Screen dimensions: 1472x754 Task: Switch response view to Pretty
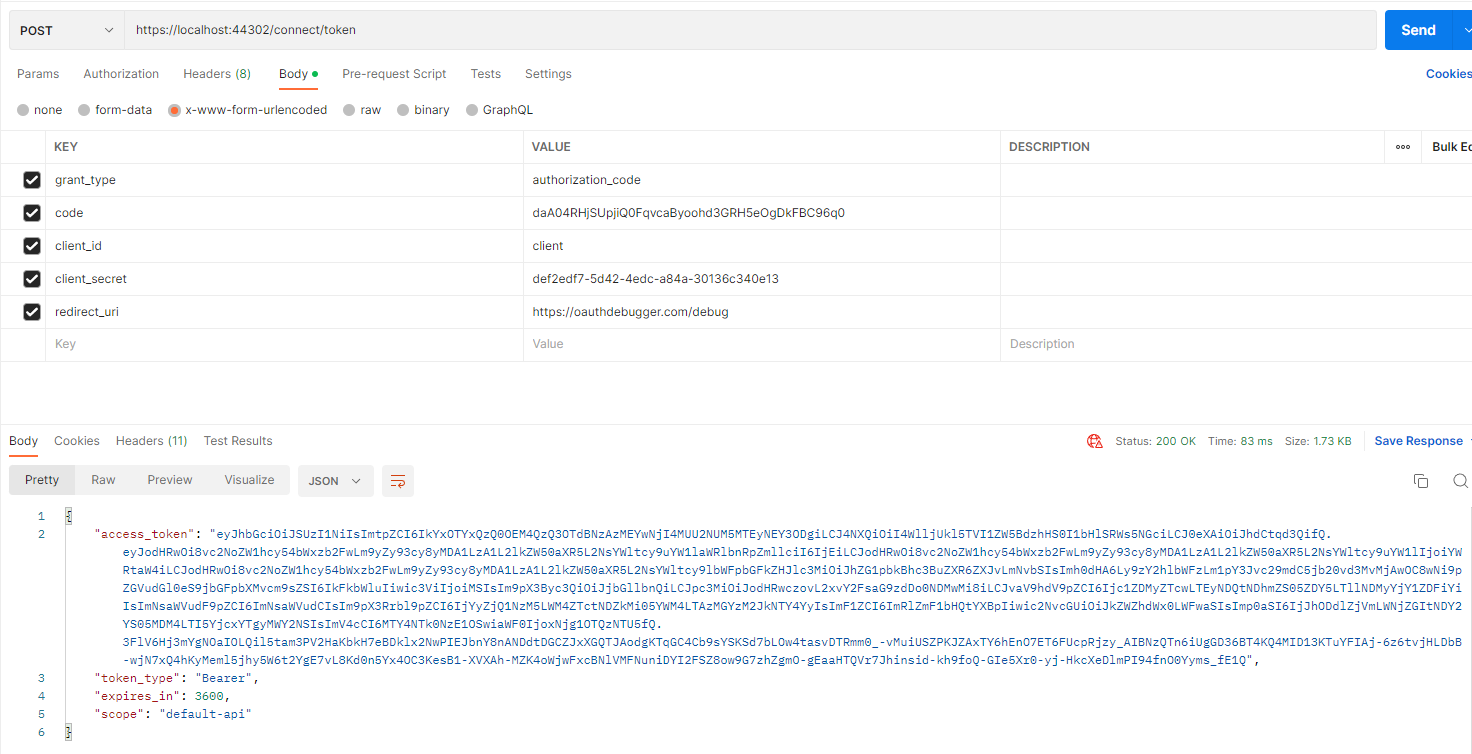coord(42,480)
